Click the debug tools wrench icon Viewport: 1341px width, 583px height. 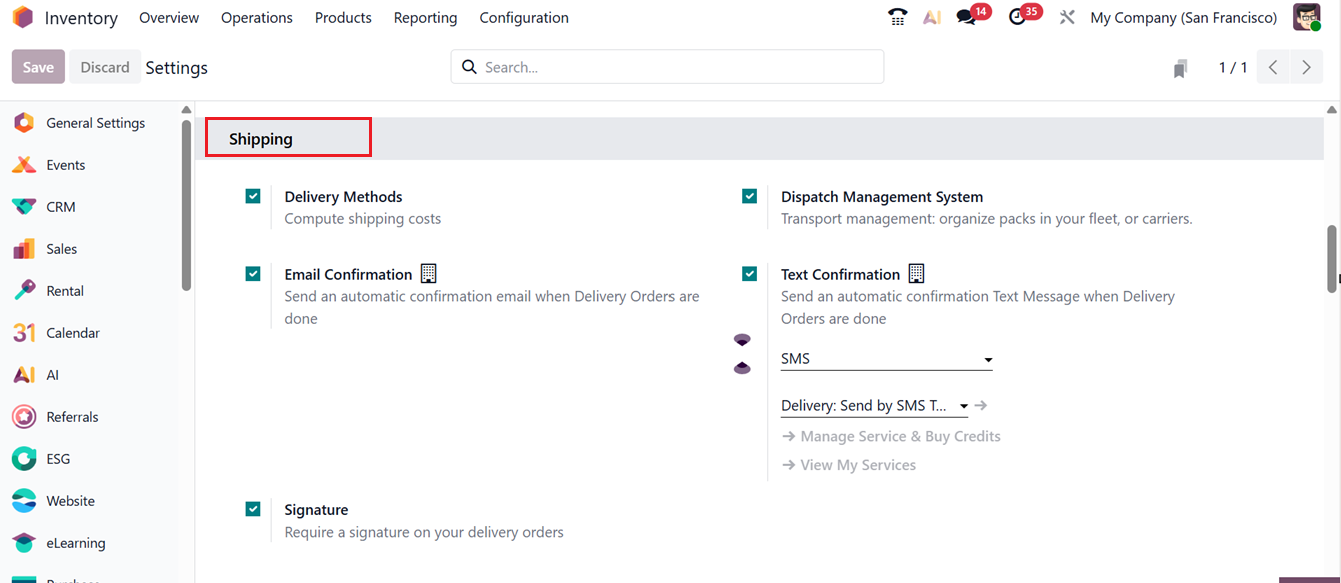click(1067, 17)
